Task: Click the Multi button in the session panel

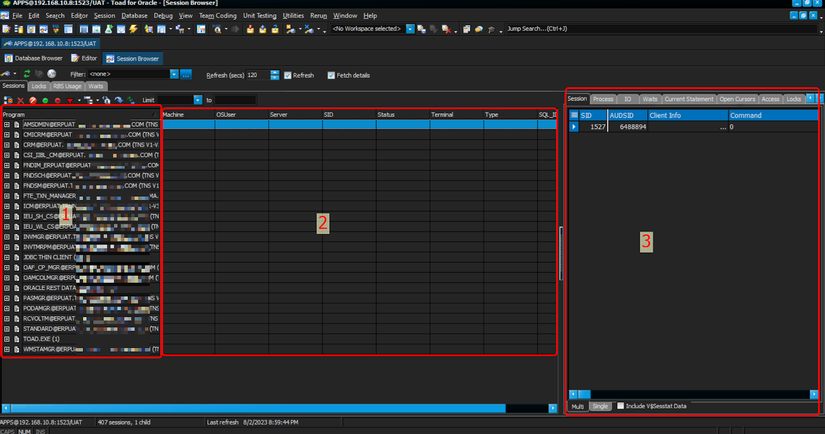Action: coord(578,406)
